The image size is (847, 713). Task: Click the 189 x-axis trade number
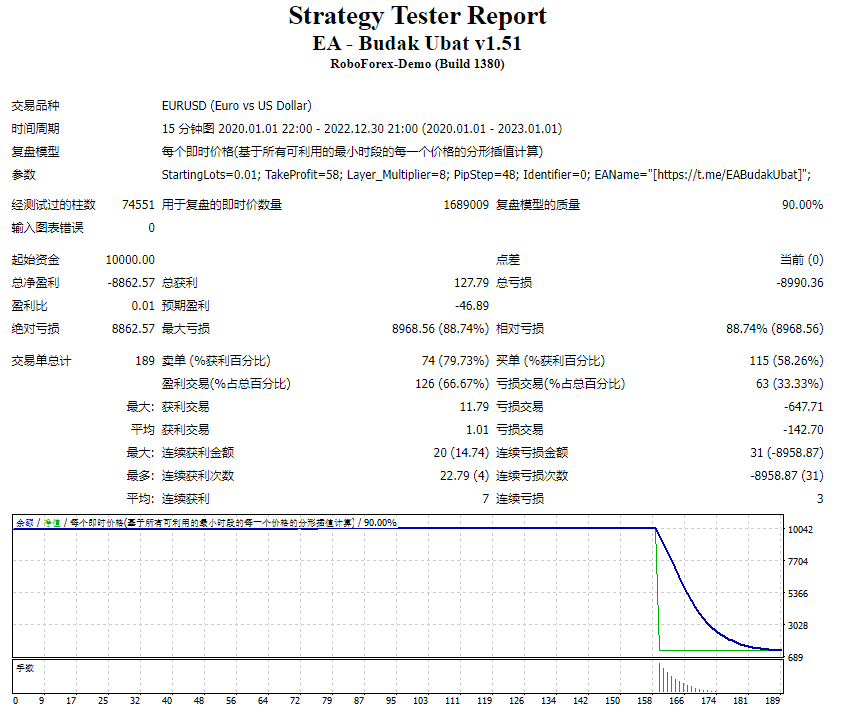(x=772, y=701)
